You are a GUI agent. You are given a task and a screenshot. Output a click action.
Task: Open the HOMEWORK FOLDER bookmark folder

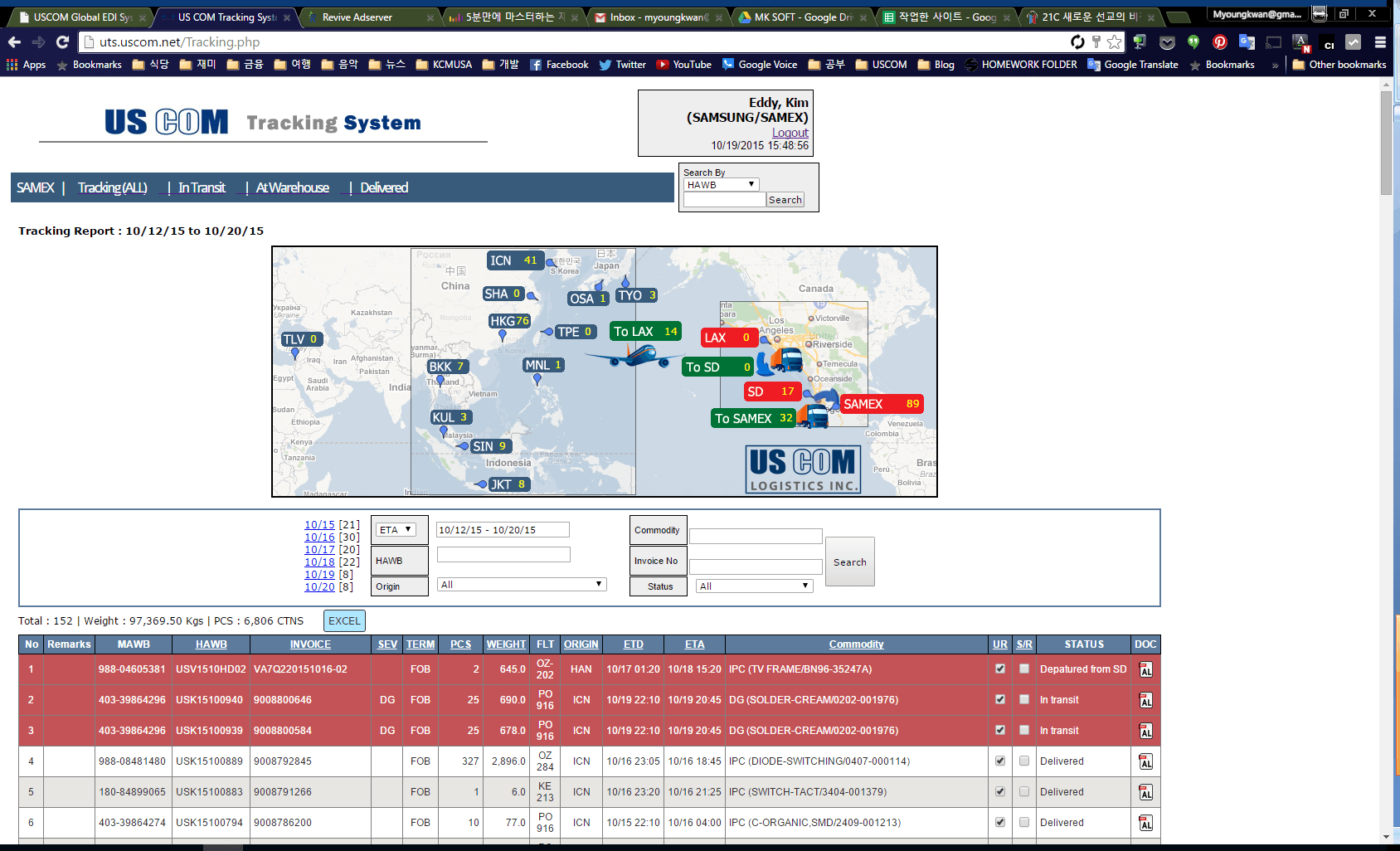[1020, 65]
